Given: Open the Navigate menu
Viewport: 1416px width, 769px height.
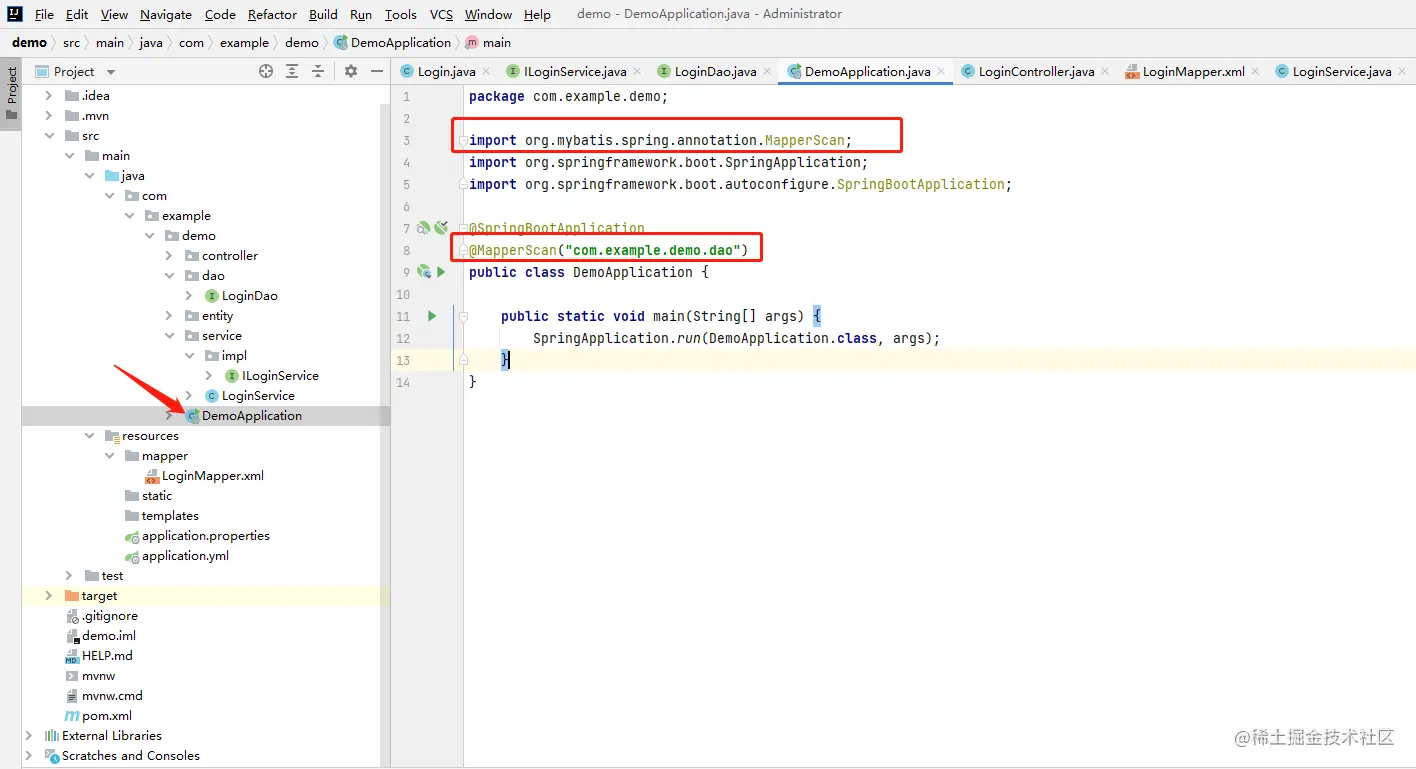Looking at the screenshot, I should point(166,15).
